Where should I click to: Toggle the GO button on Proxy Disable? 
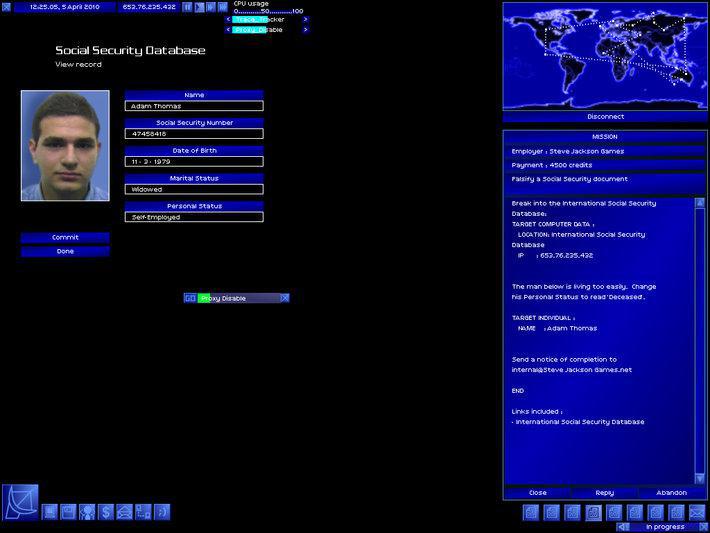tap(190, 298)
